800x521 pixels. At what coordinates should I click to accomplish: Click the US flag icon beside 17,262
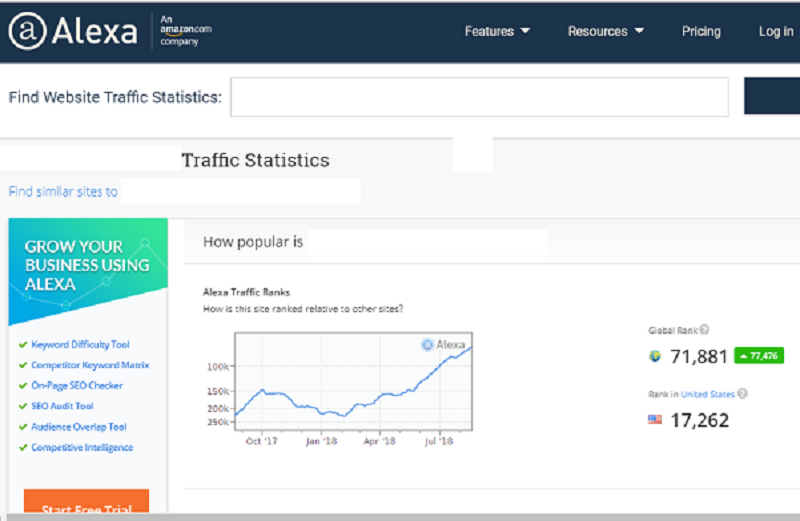pos(655,420)
